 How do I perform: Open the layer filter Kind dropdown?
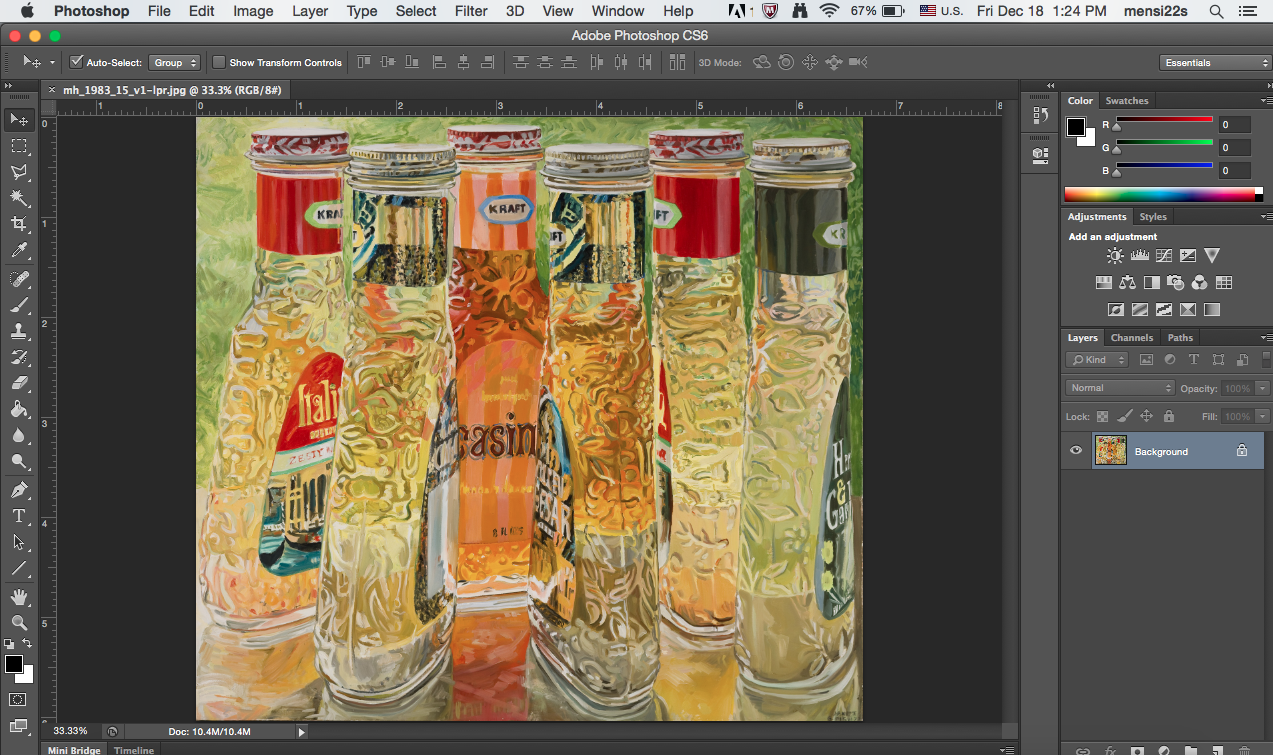[1097, 360]
